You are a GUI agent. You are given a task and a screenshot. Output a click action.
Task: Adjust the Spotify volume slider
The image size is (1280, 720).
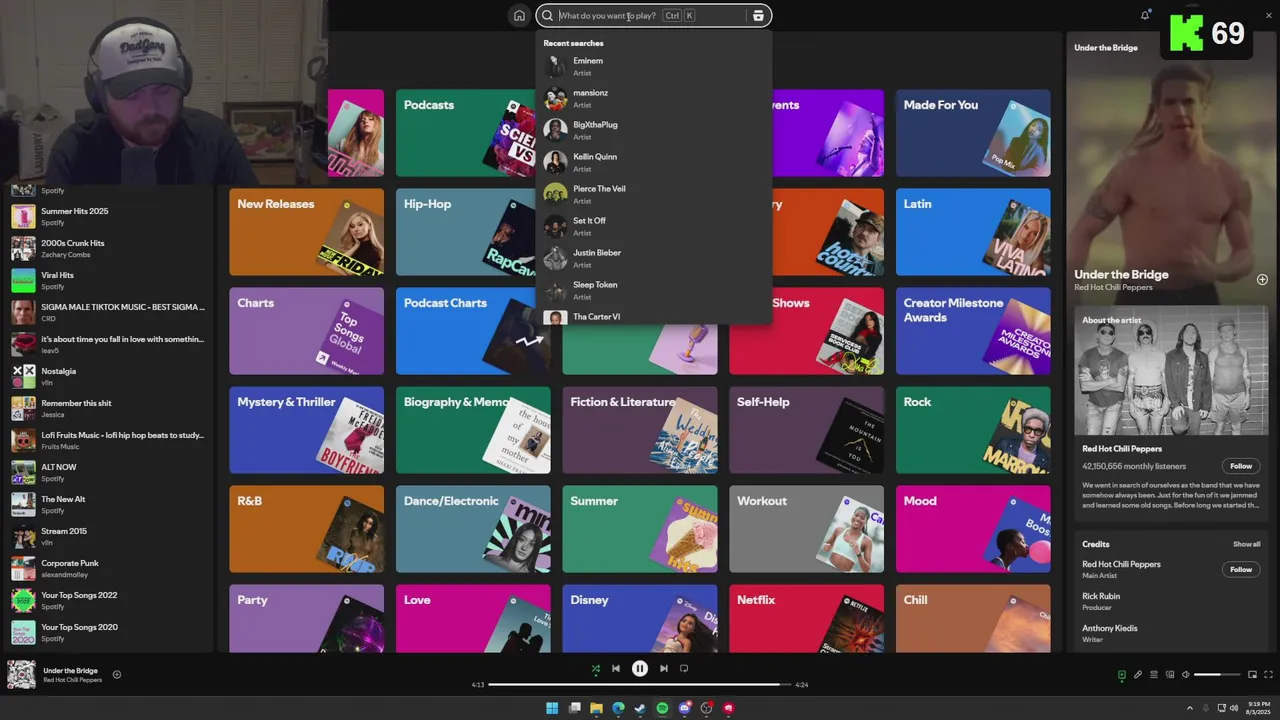click(1216, 675)
